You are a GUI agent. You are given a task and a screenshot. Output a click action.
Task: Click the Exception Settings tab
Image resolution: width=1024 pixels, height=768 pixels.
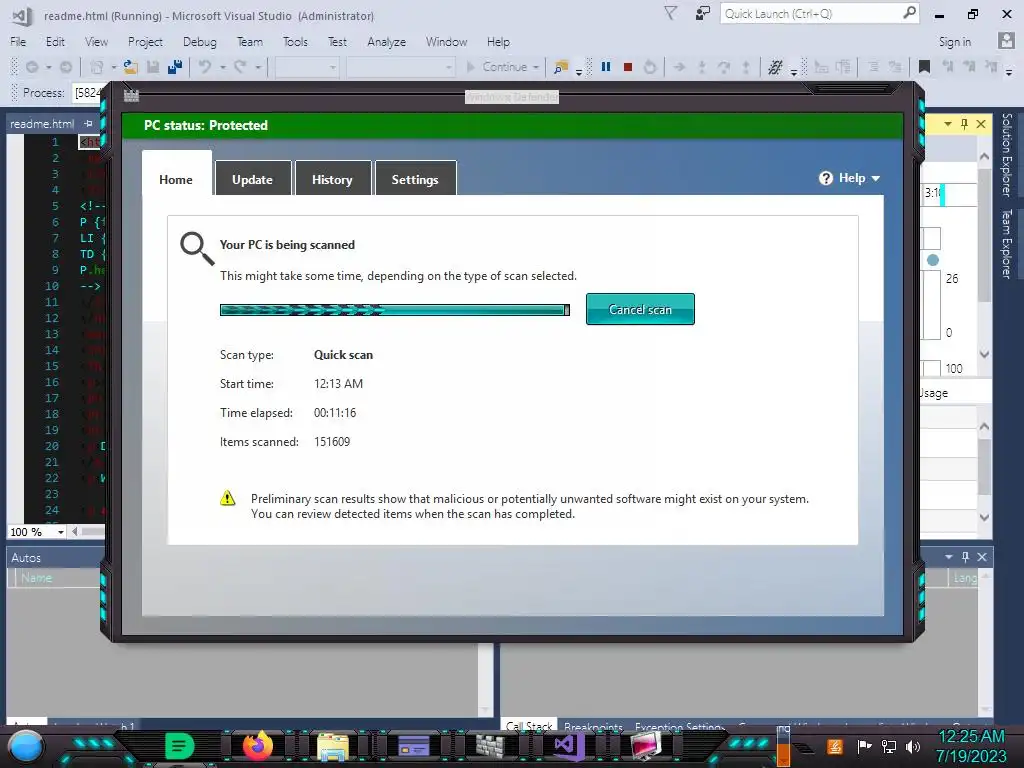679,726
